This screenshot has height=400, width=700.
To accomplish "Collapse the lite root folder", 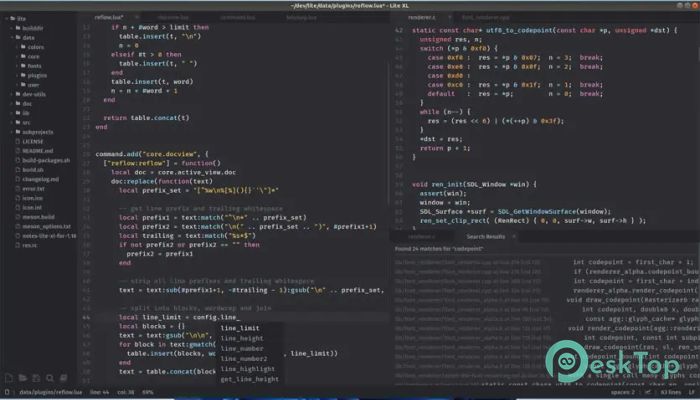I will click(x=7, y=18).
